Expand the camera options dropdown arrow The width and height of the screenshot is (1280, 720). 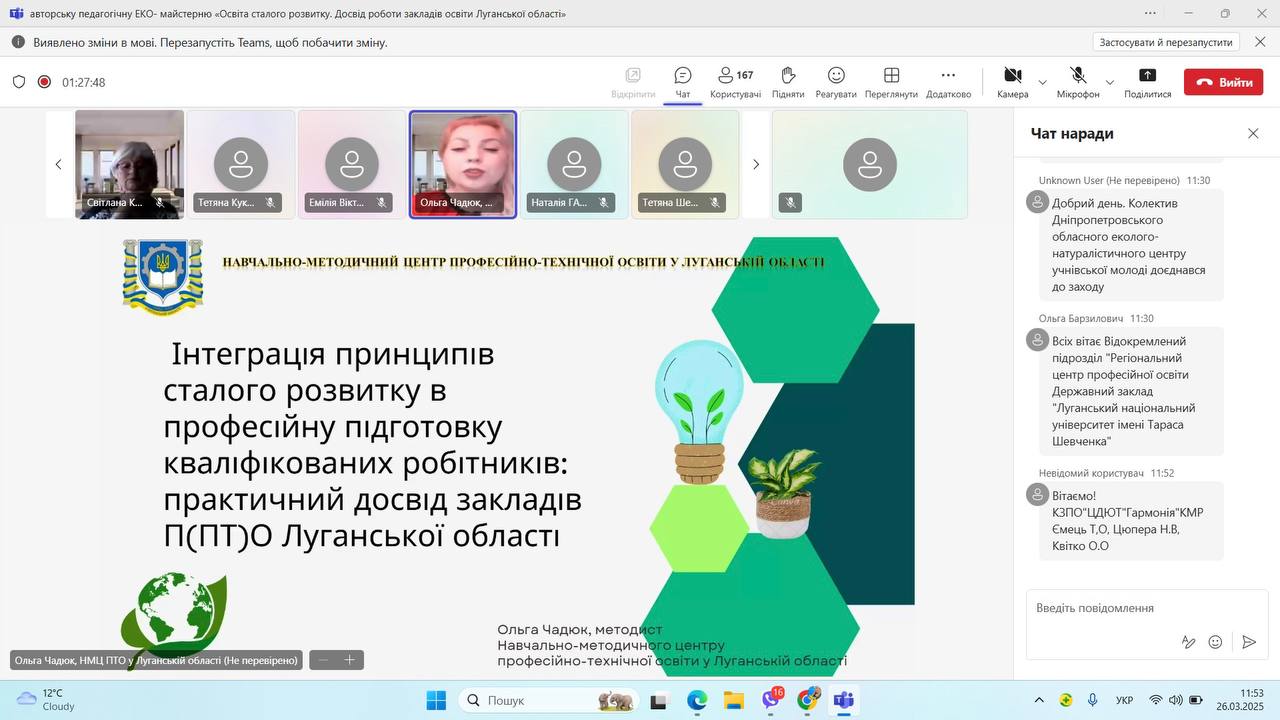1043,82
